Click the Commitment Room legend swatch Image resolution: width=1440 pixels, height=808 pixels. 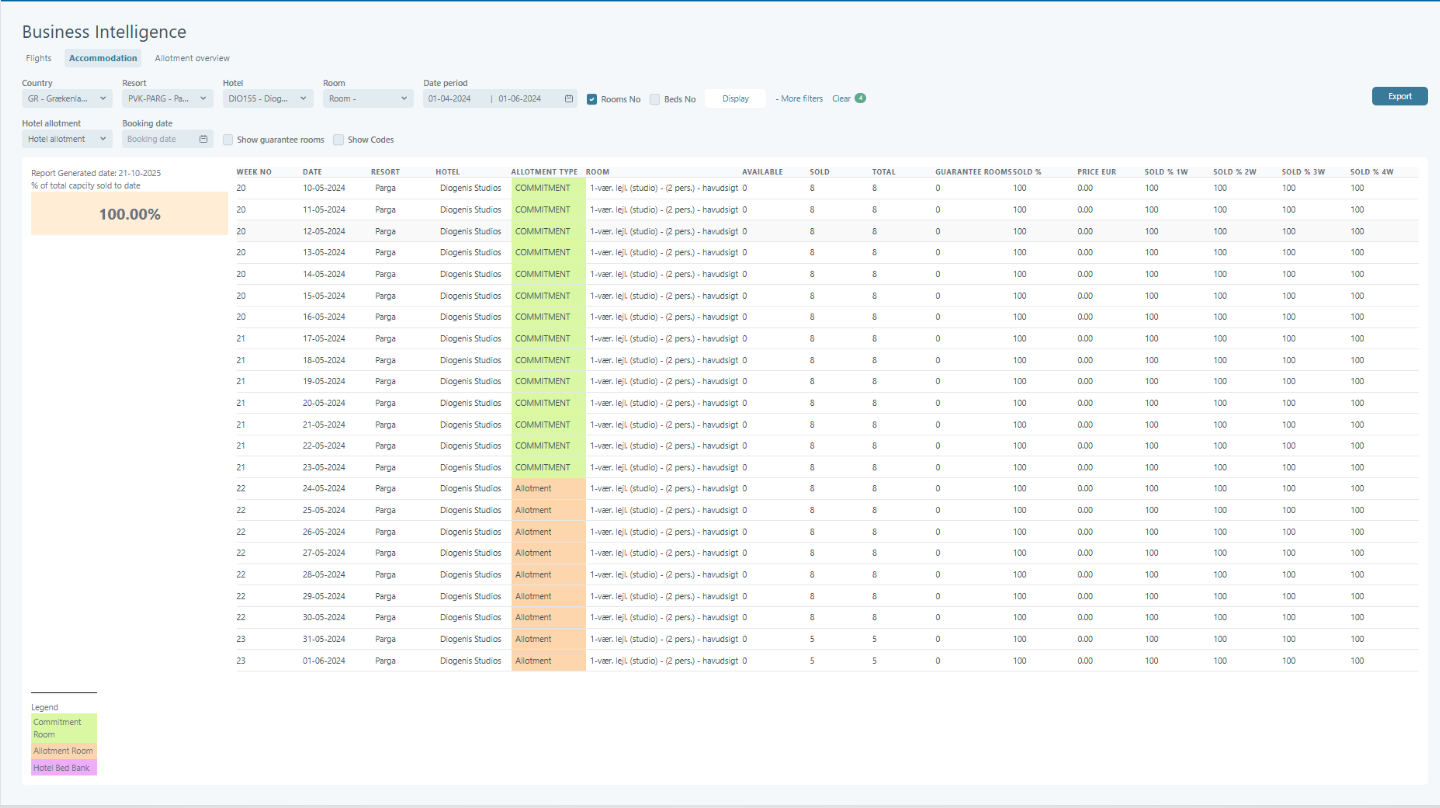[64, 727]
